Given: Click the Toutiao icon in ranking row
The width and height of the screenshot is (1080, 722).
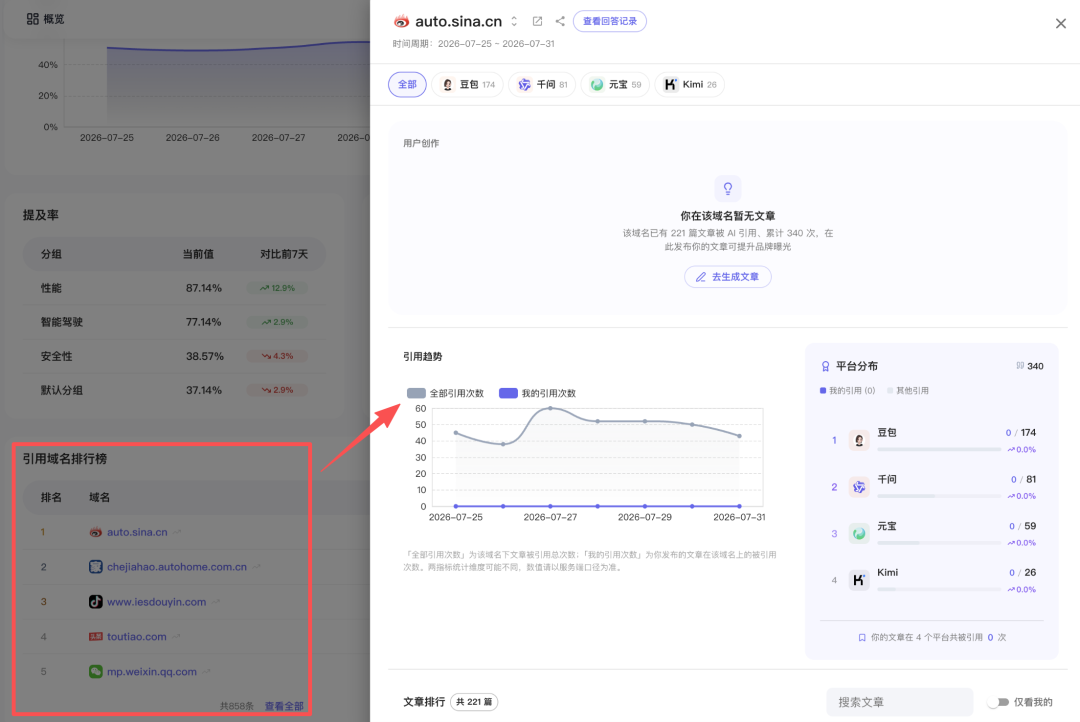Looking at the screenshot, I should [96, 637].
